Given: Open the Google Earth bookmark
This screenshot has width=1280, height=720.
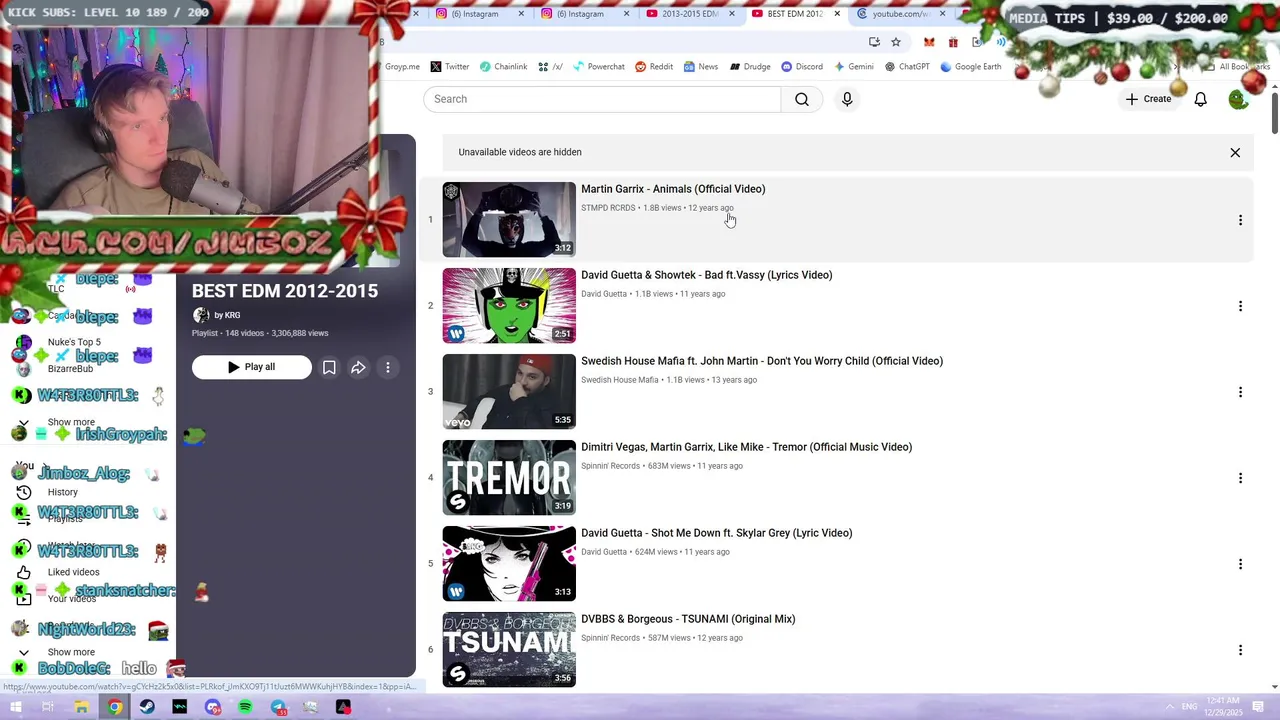Looking at the screenshot, I should click(970, 67).
